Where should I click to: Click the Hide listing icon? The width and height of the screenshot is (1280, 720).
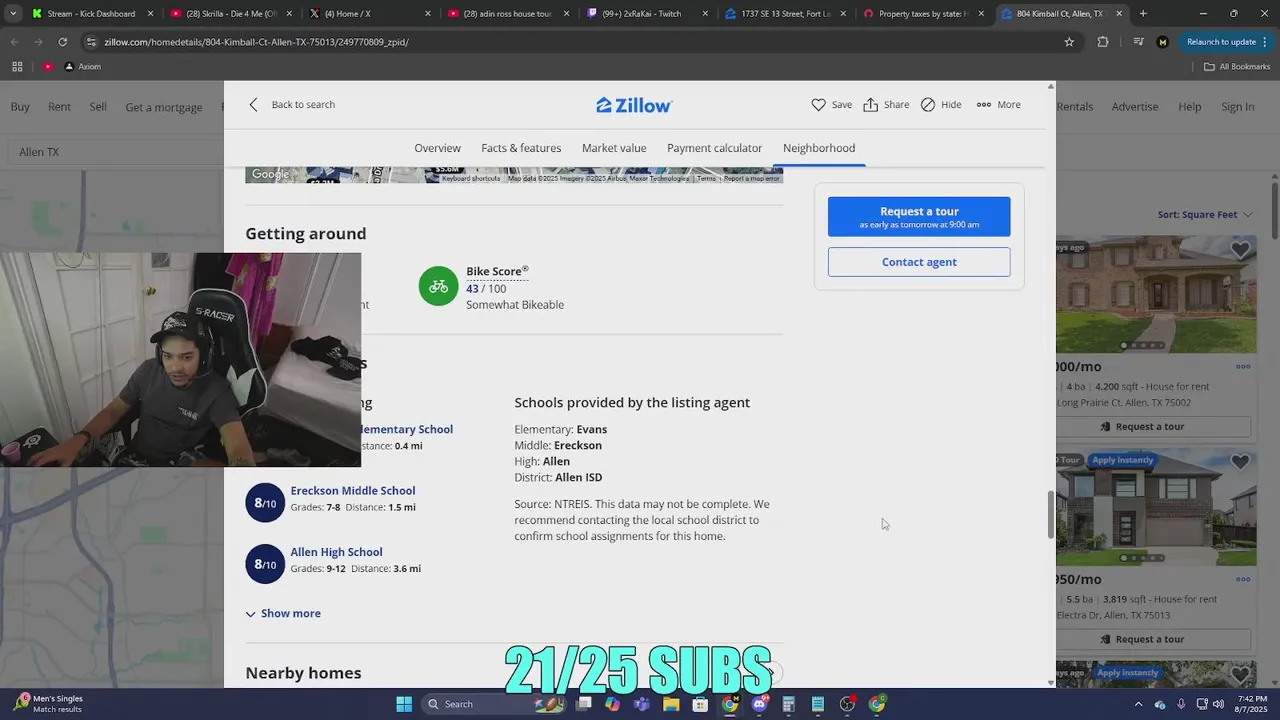(x=928, y=105)
